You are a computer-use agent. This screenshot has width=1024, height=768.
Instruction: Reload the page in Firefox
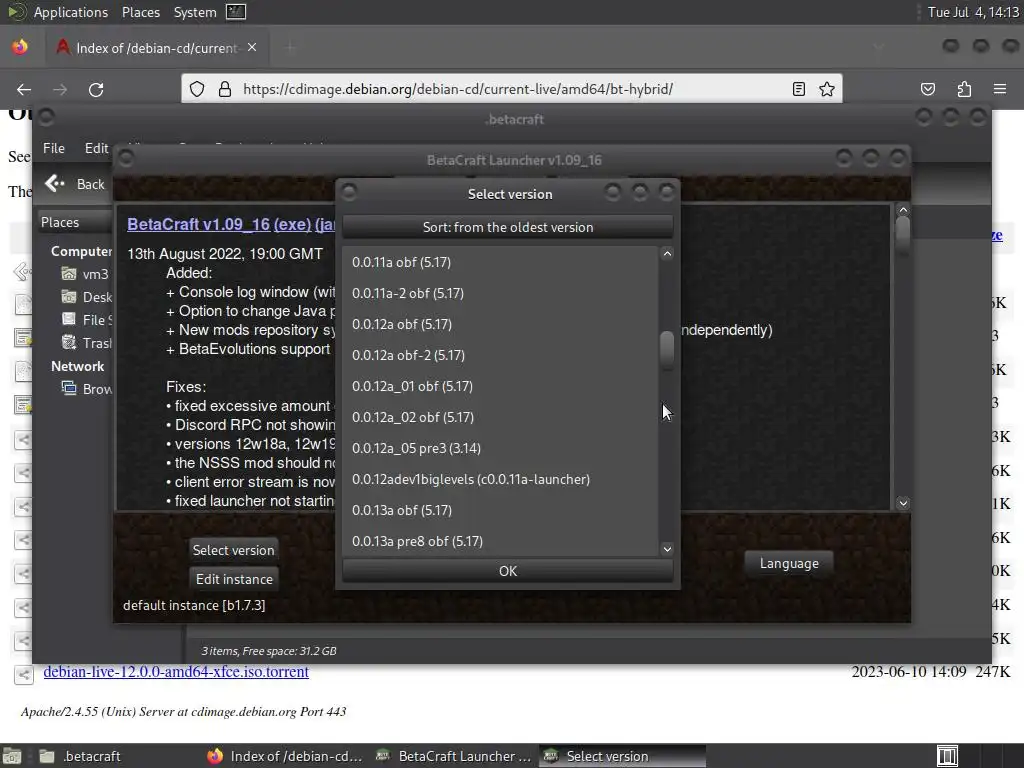click(96, 89)
